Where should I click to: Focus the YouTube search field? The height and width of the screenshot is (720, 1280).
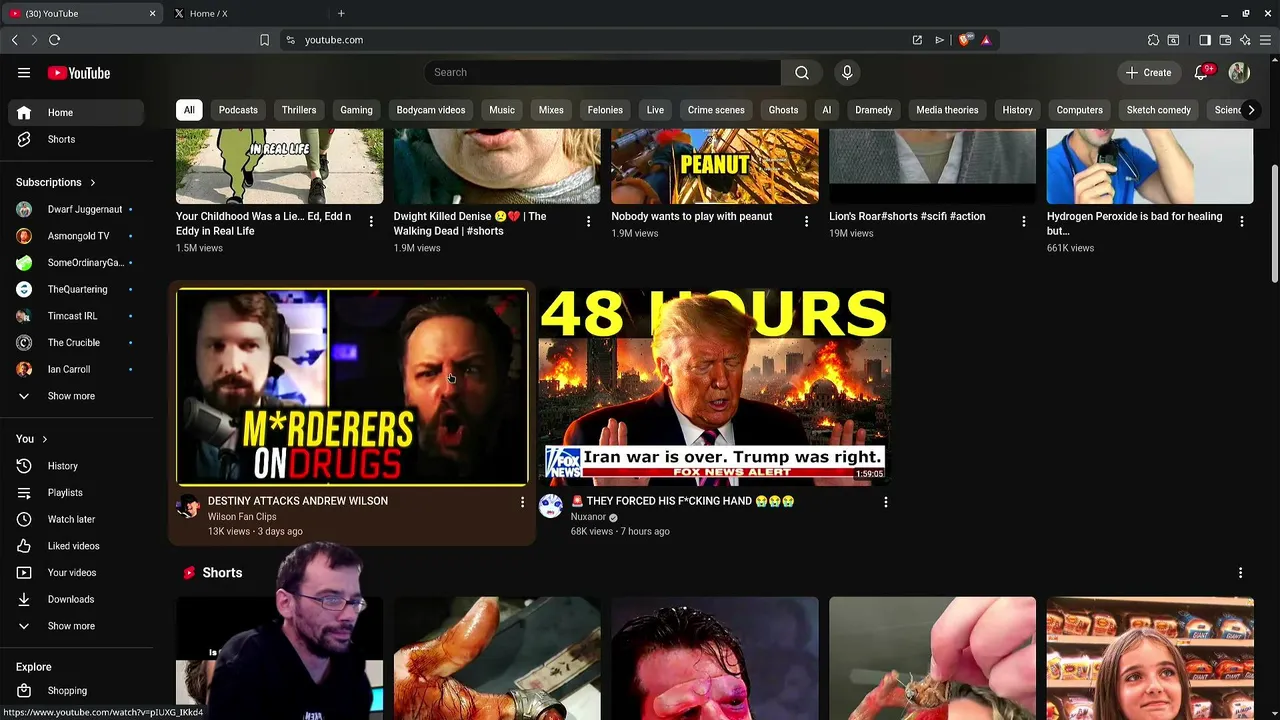coord(602,72)
